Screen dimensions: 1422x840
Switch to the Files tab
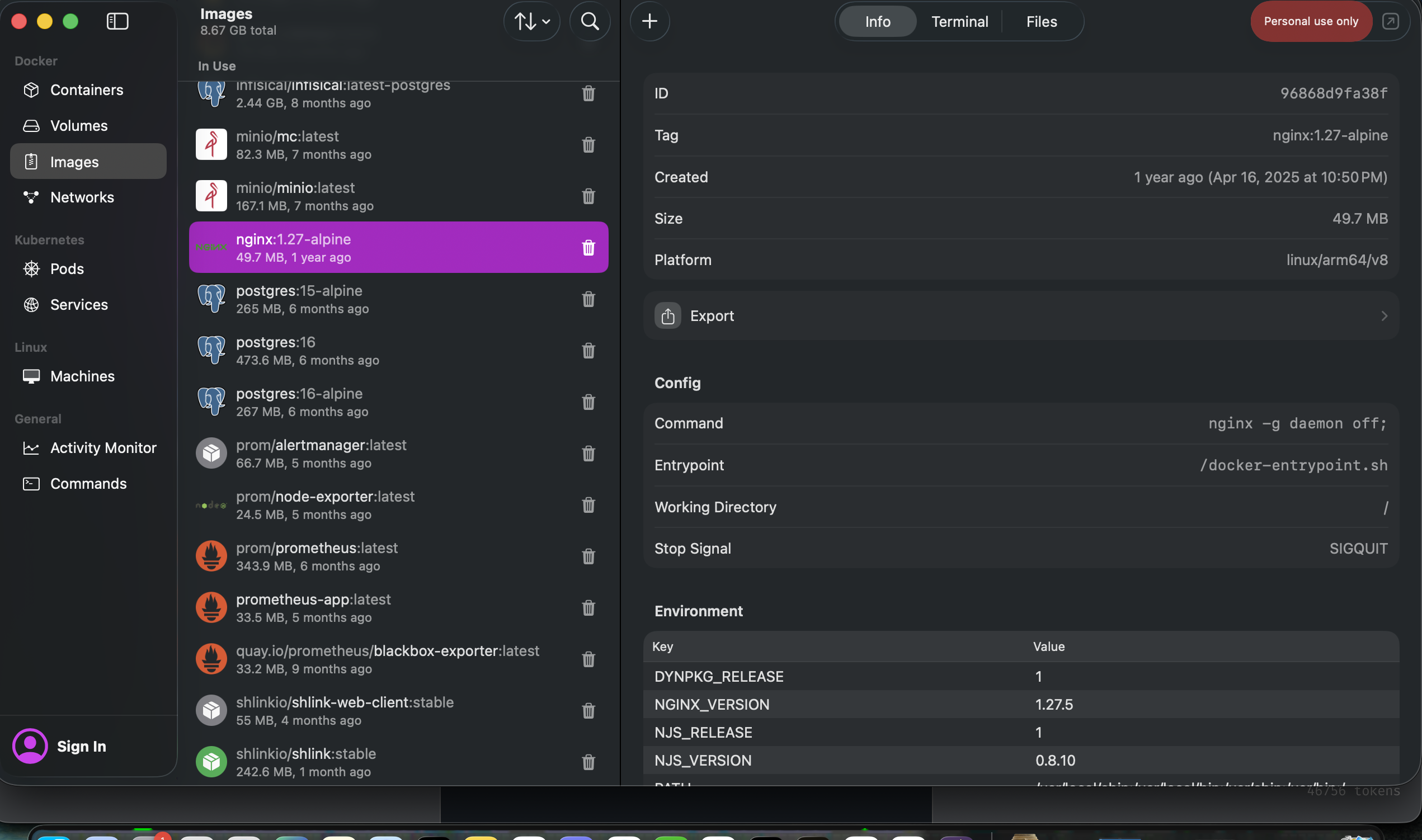click(1041, 21)
